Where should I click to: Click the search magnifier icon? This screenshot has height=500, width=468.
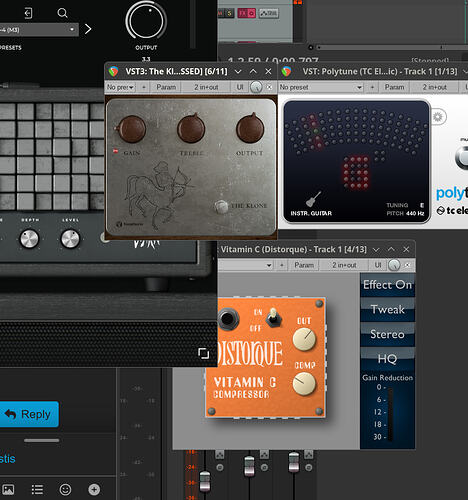tap(62, 13)
